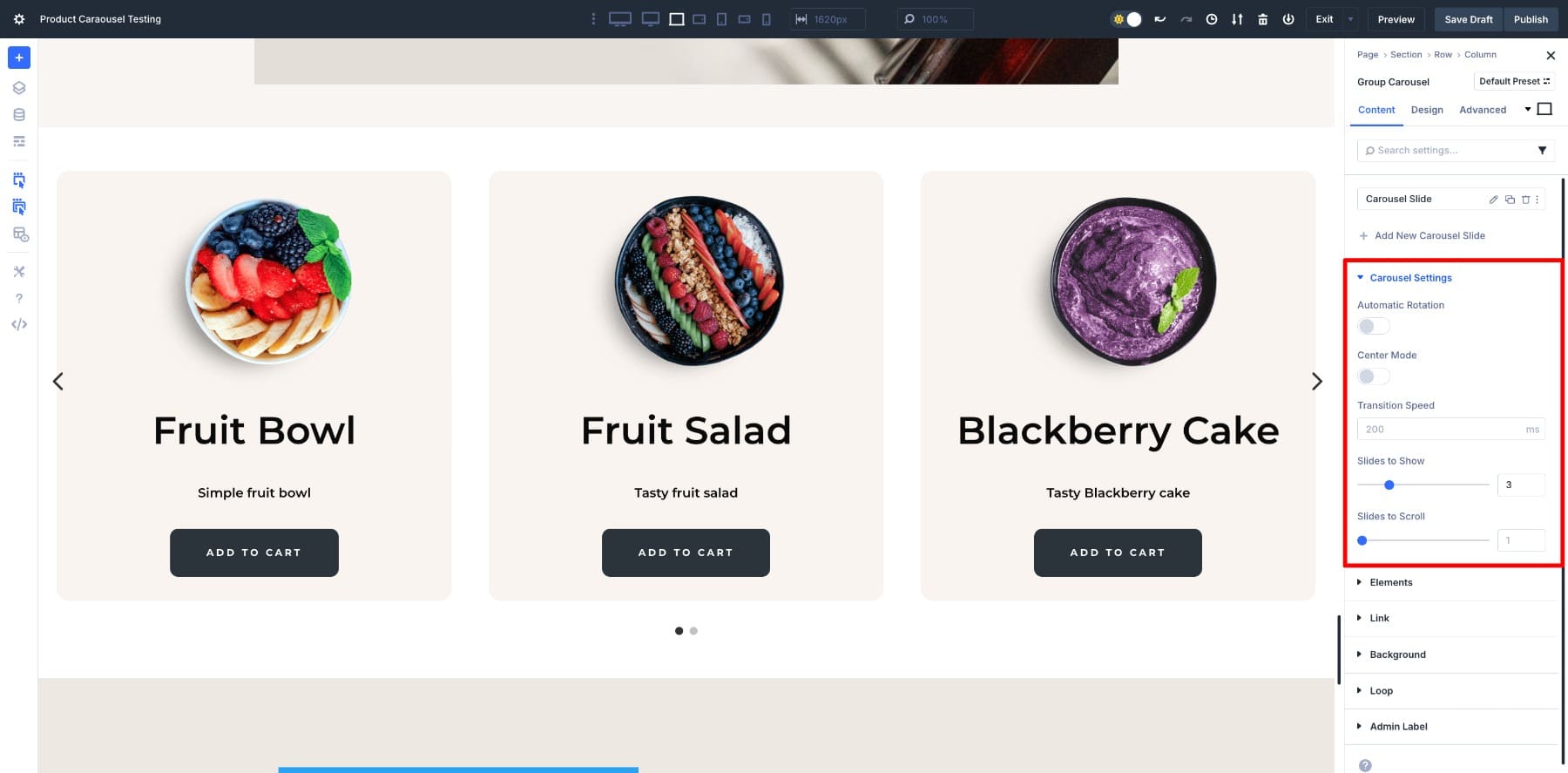This screenshot has height=773, width=1568.
Task: Click the Slides to Show slider handle
Action: [x=1389, y=485]
